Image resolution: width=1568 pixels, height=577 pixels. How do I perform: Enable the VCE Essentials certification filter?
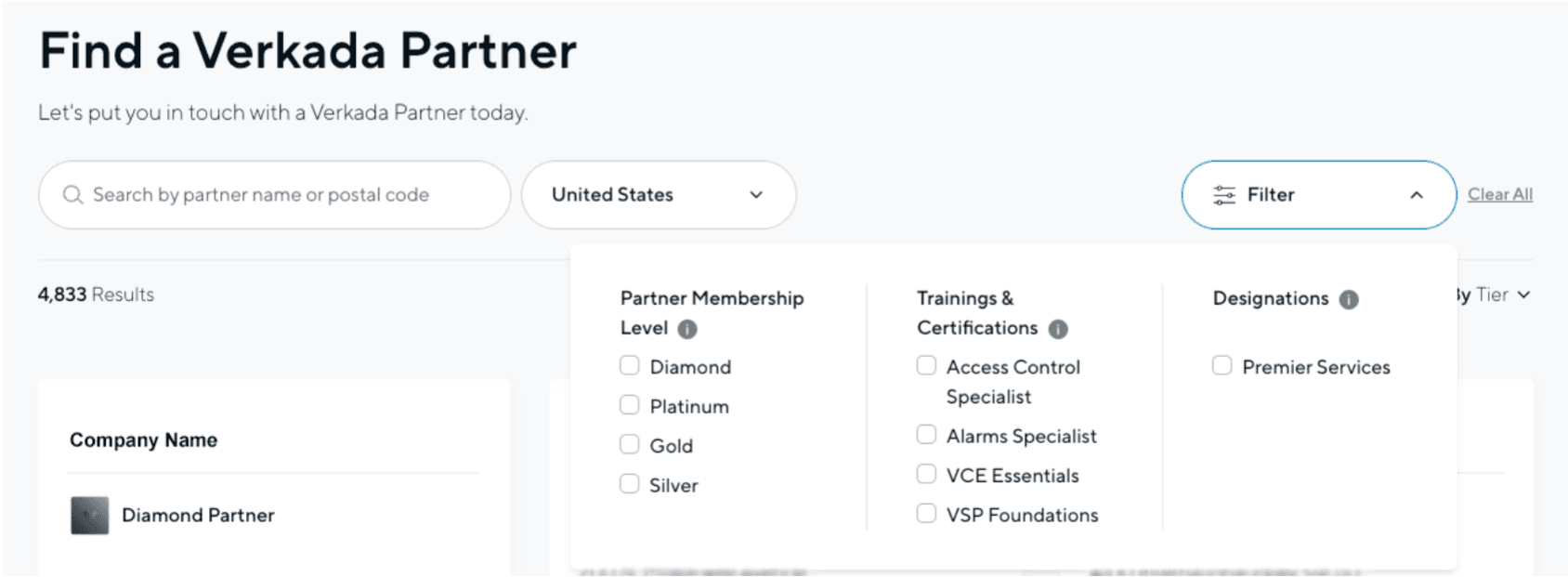pos(926,473)
